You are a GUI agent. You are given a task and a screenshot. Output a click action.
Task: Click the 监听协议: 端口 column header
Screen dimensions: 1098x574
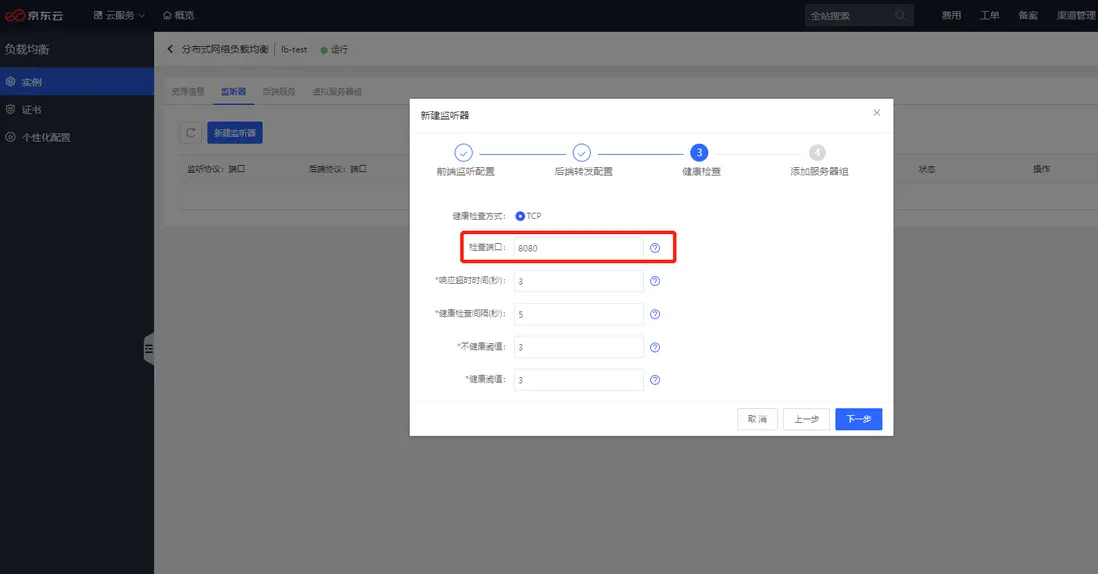click(x=216, y=169)
